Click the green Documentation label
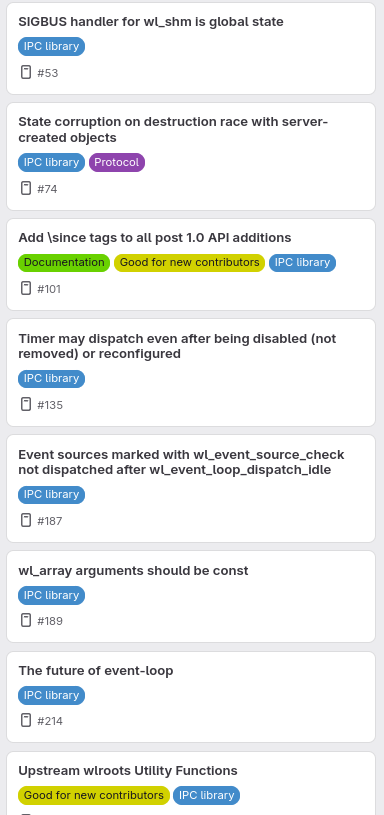This screenshot has width=384, height=815. tap(64, 262)
